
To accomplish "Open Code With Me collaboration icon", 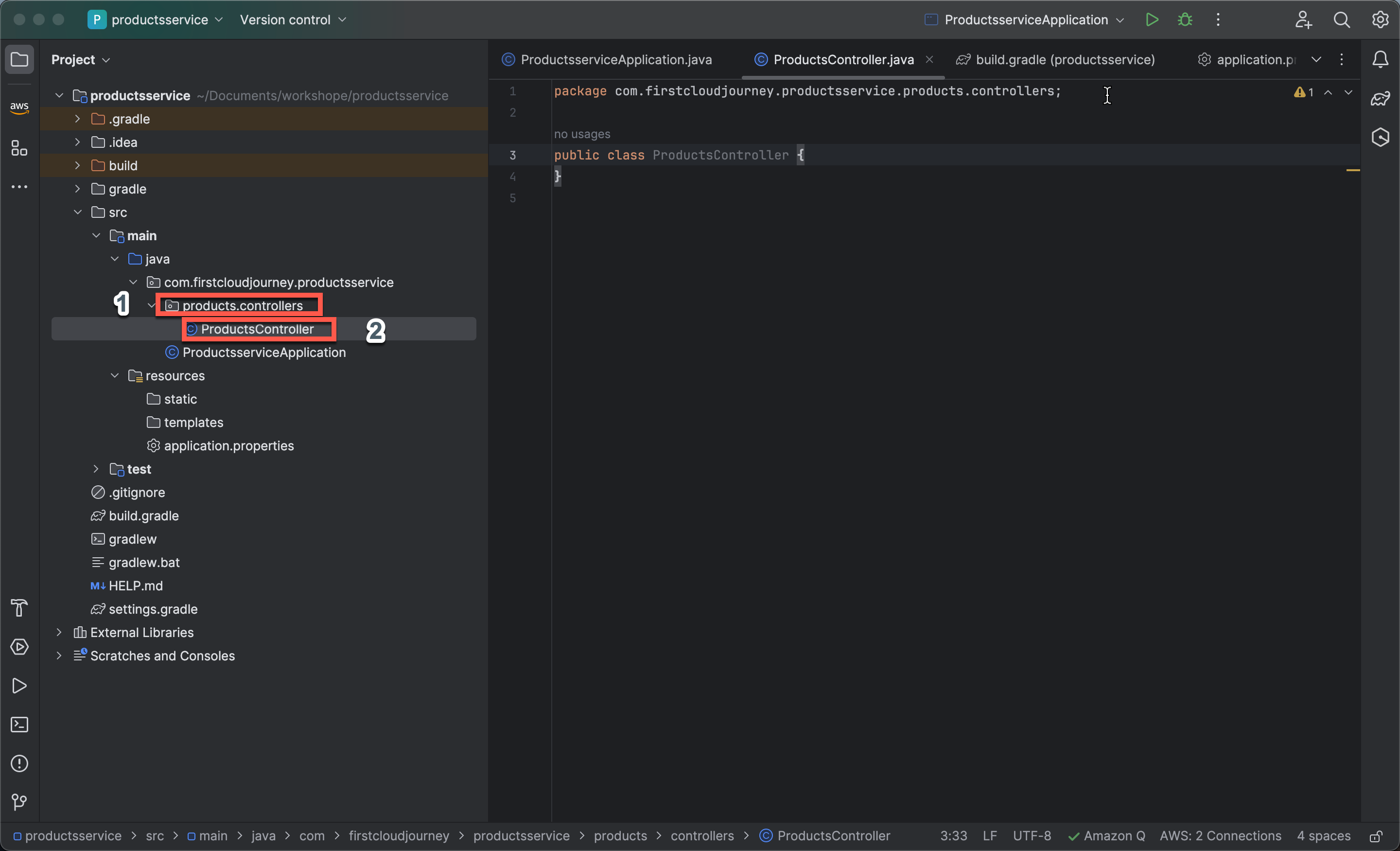I will 1303,19.
